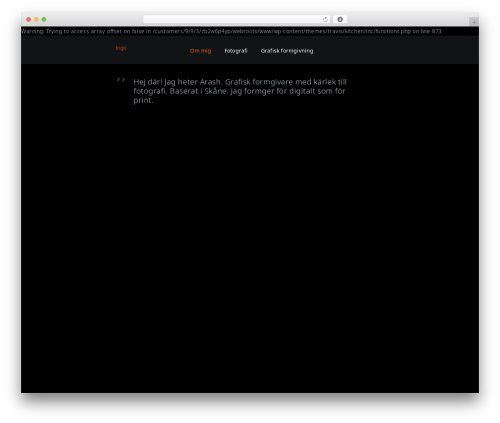Close the window with red button
This screenshot has width=500, height=423.
[29, 19]
